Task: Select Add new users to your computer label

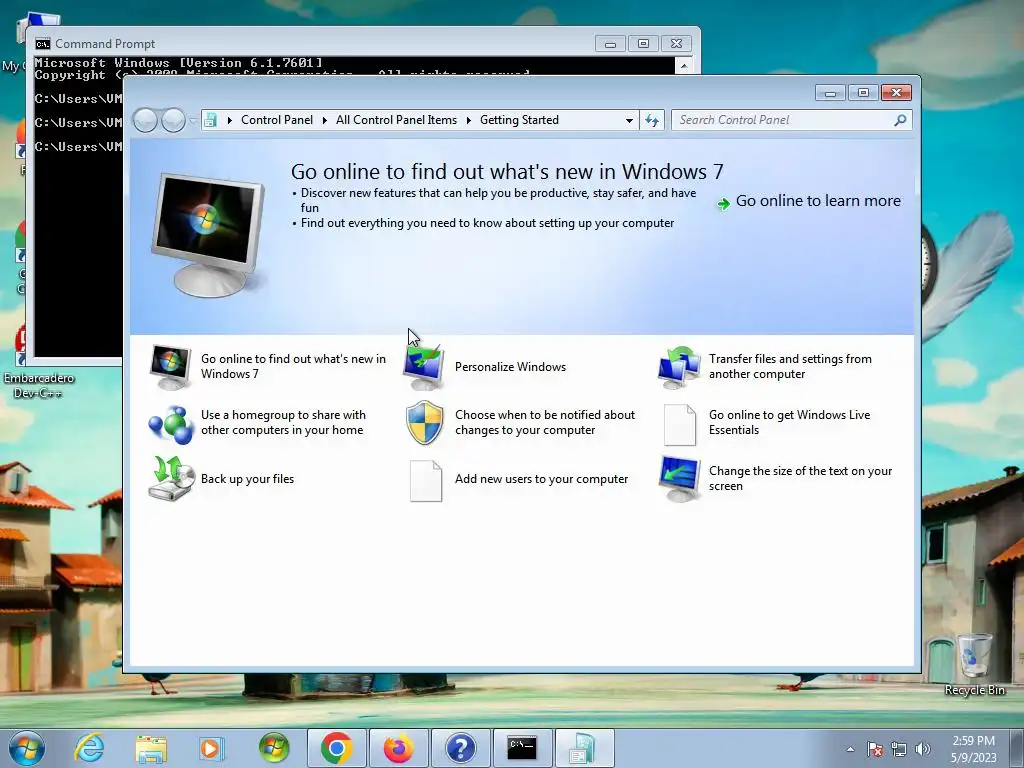Action: [541, 479]
